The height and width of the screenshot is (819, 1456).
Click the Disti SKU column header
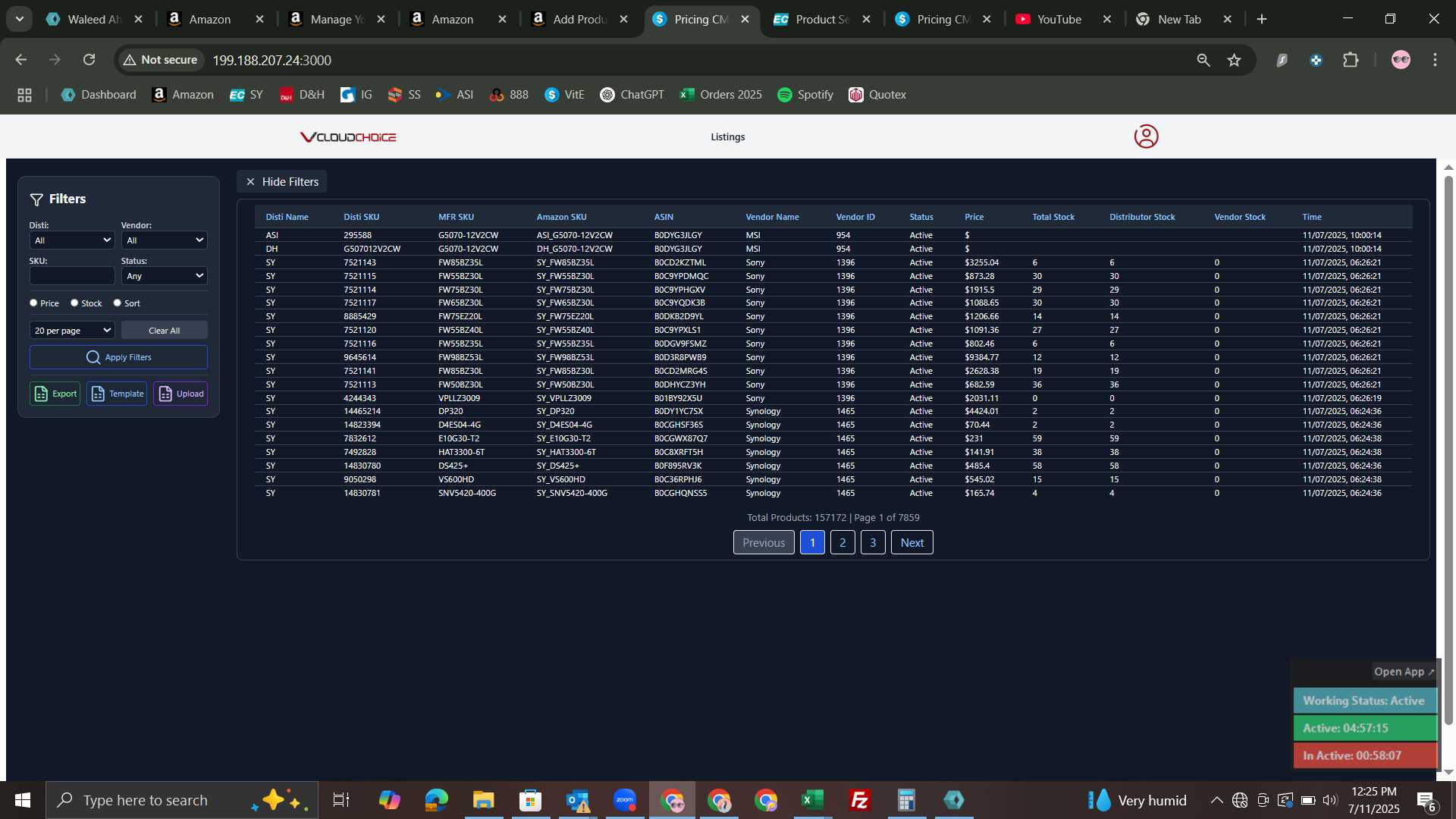361,217
